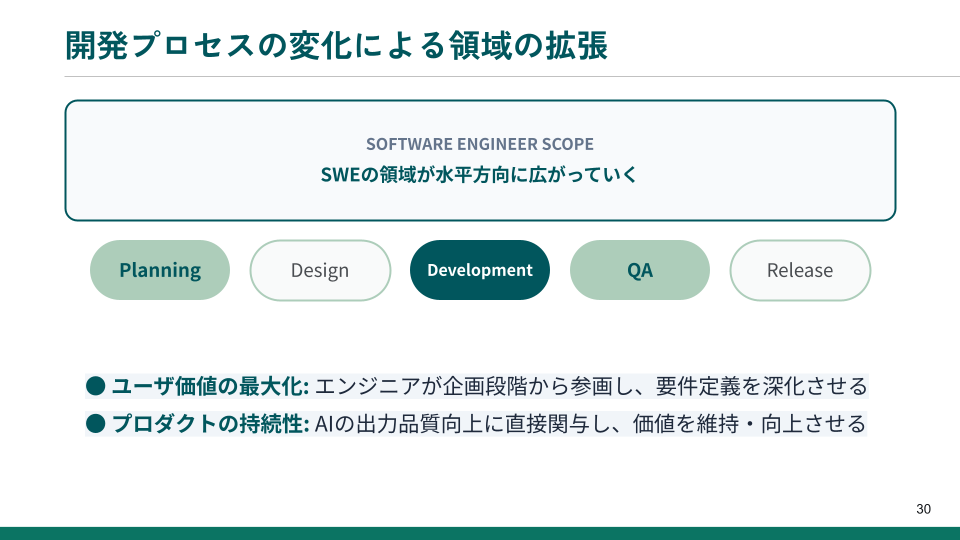Click the text AIの出力品質向上に直接関与し、価値を維持・向上させる
The image size is (960, 540).
tap(590, 424)
